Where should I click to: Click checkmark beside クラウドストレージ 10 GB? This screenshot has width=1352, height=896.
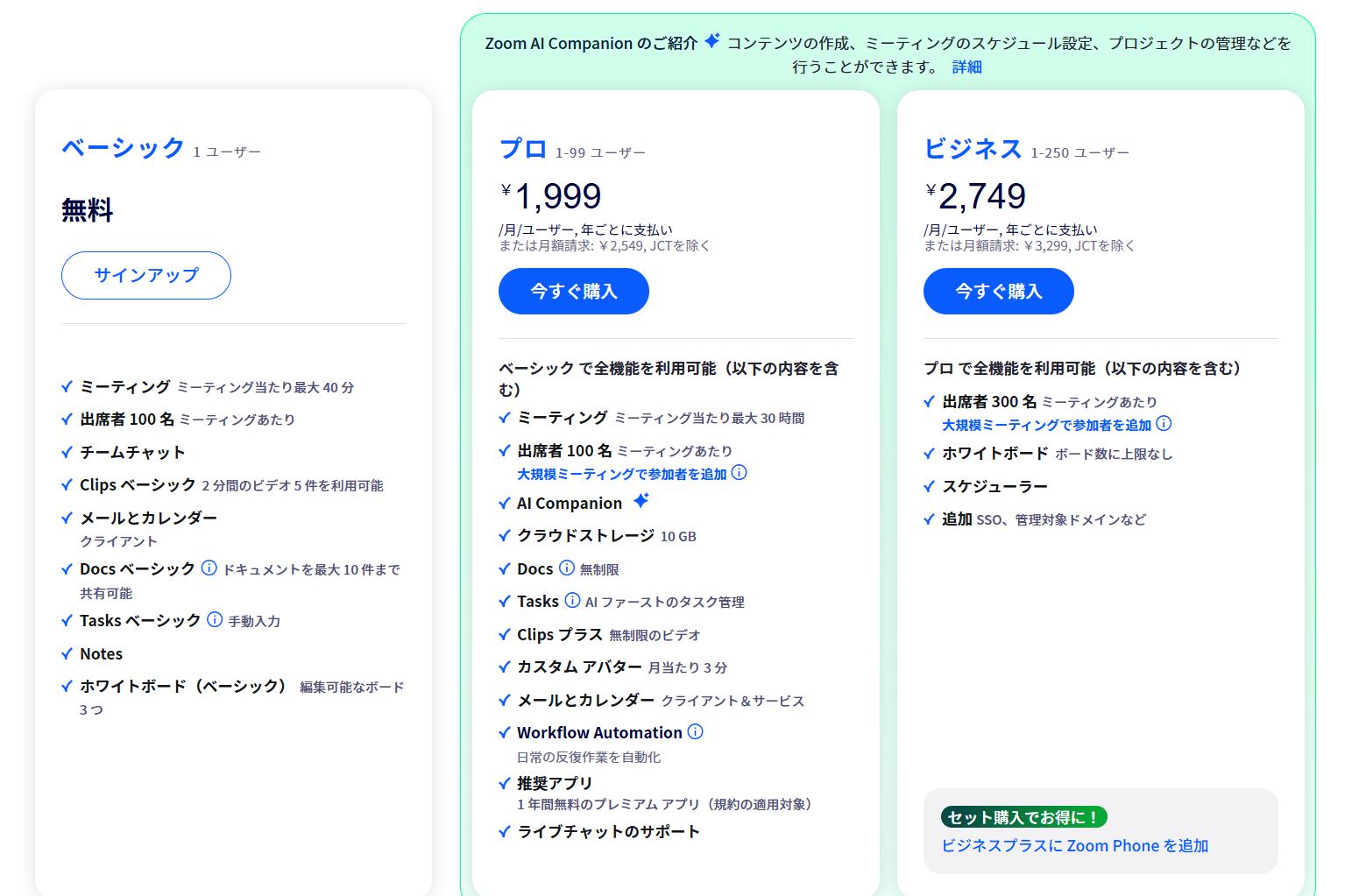(x=504, y=536)
